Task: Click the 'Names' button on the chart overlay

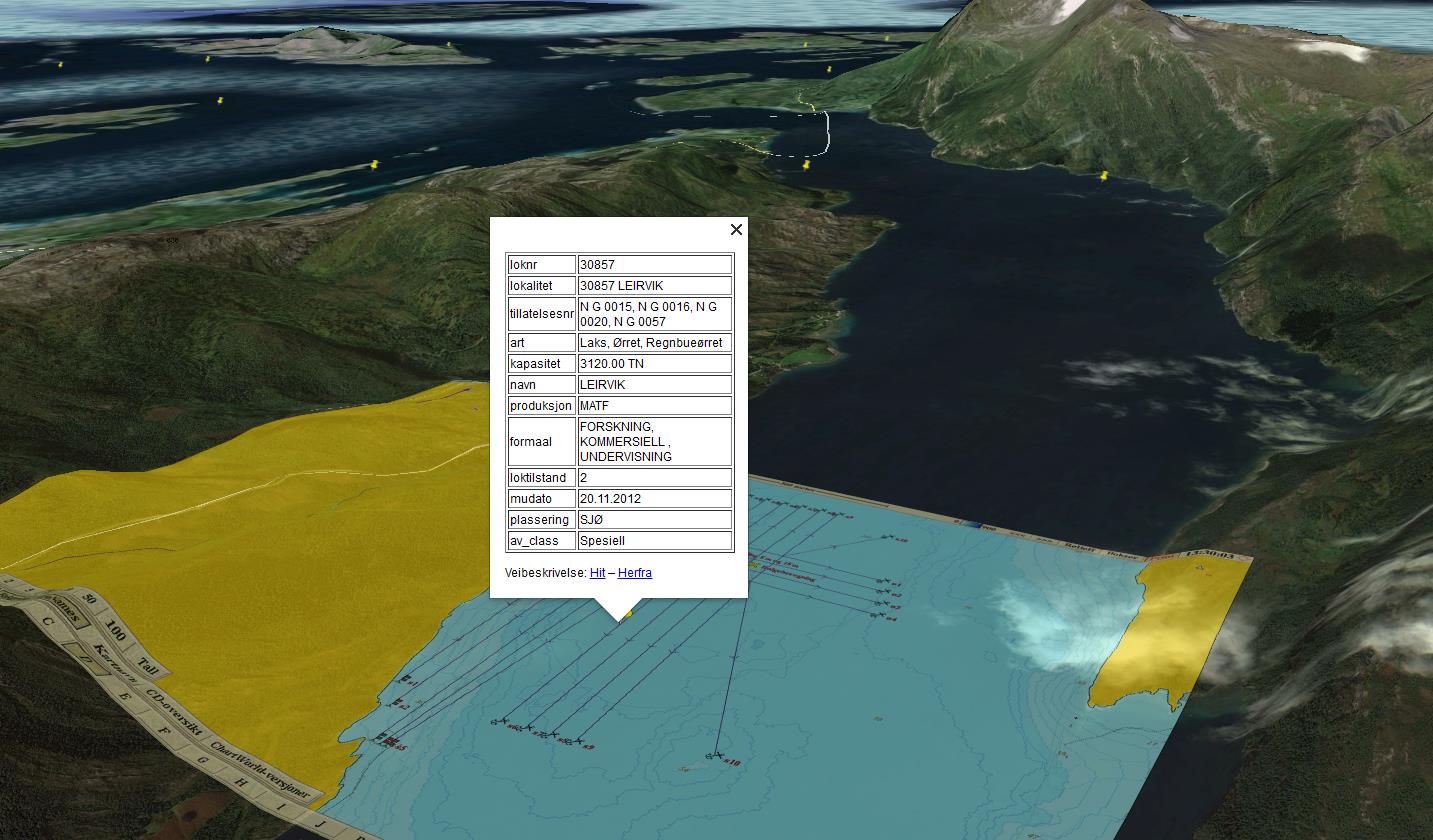Action: click(x=69, y=611)
